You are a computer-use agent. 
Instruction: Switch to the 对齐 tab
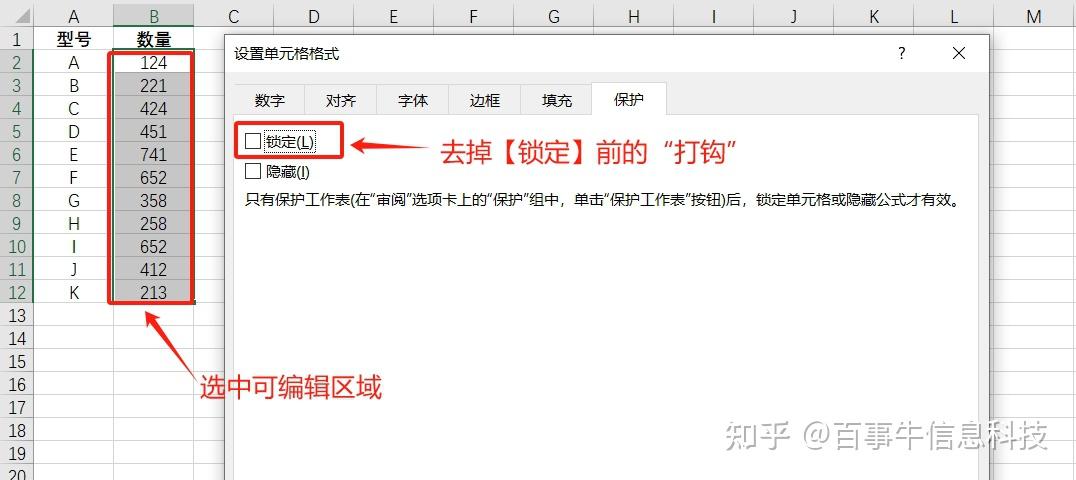coord(341,100)
